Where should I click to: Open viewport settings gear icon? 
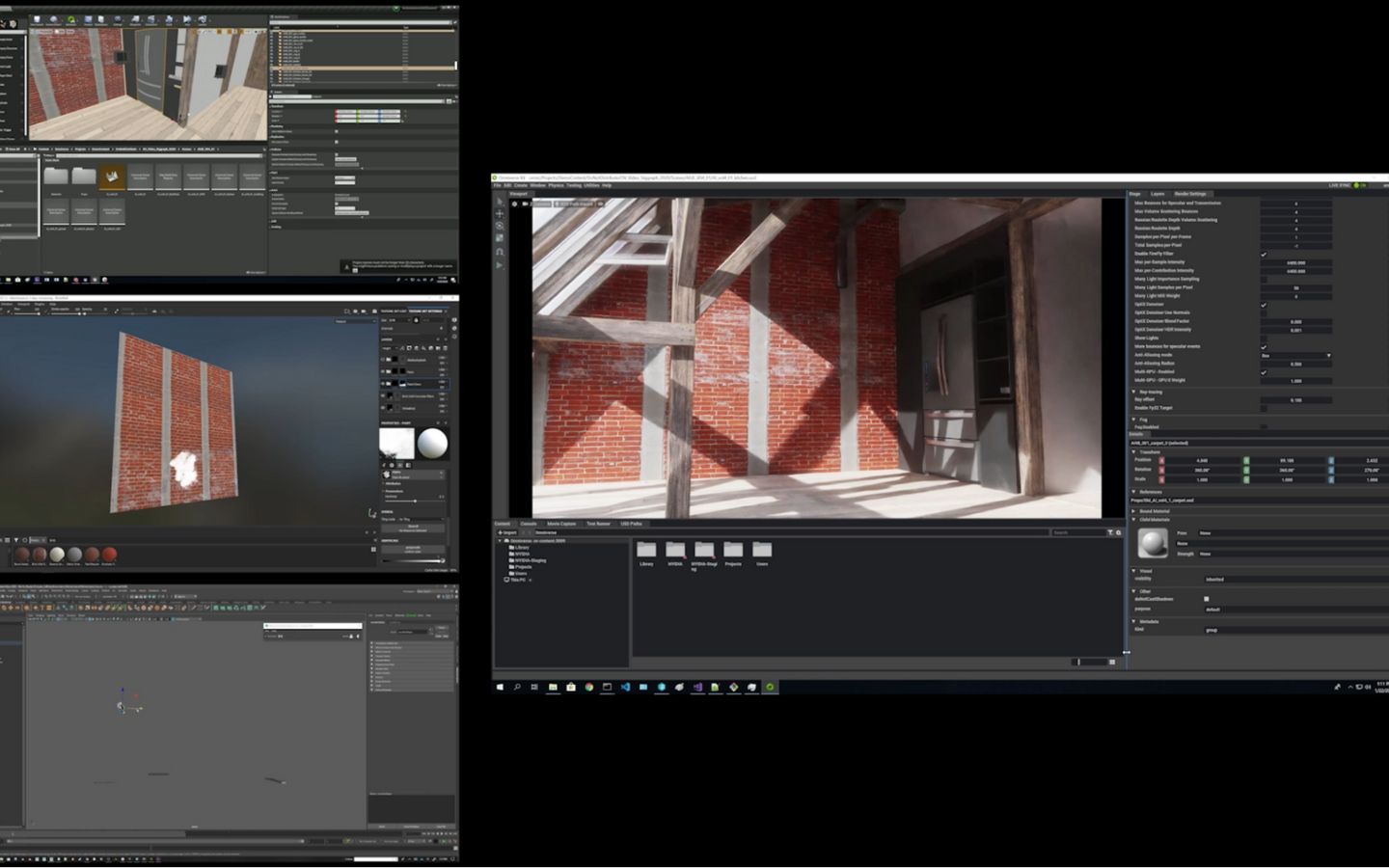(x=514, y=204)
